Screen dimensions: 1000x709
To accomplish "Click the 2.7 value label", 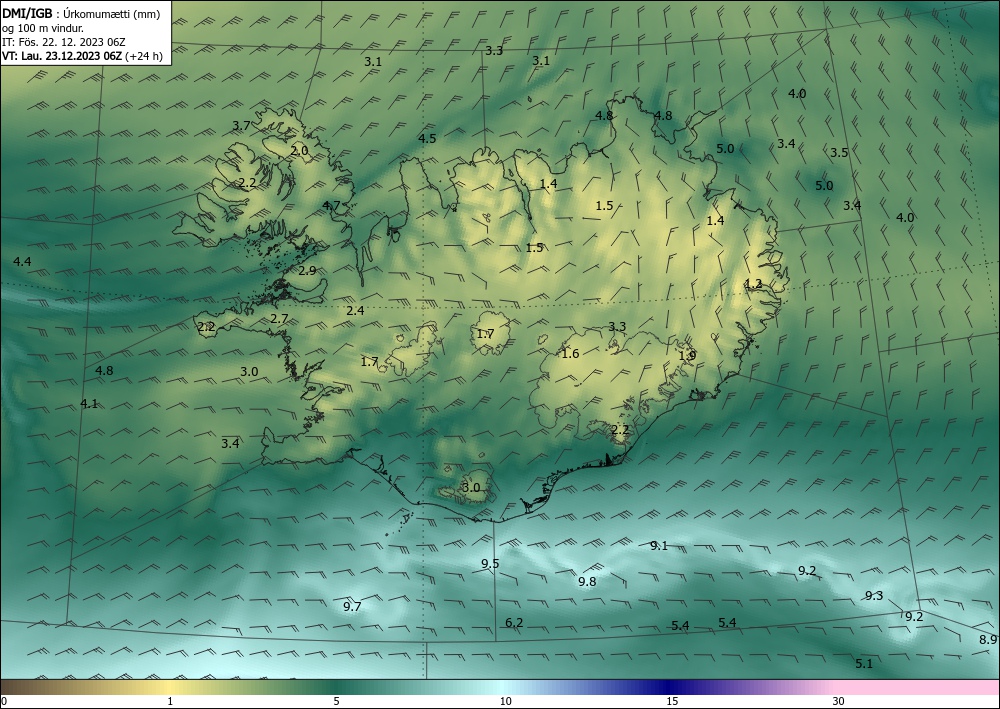I will point(279,319).
